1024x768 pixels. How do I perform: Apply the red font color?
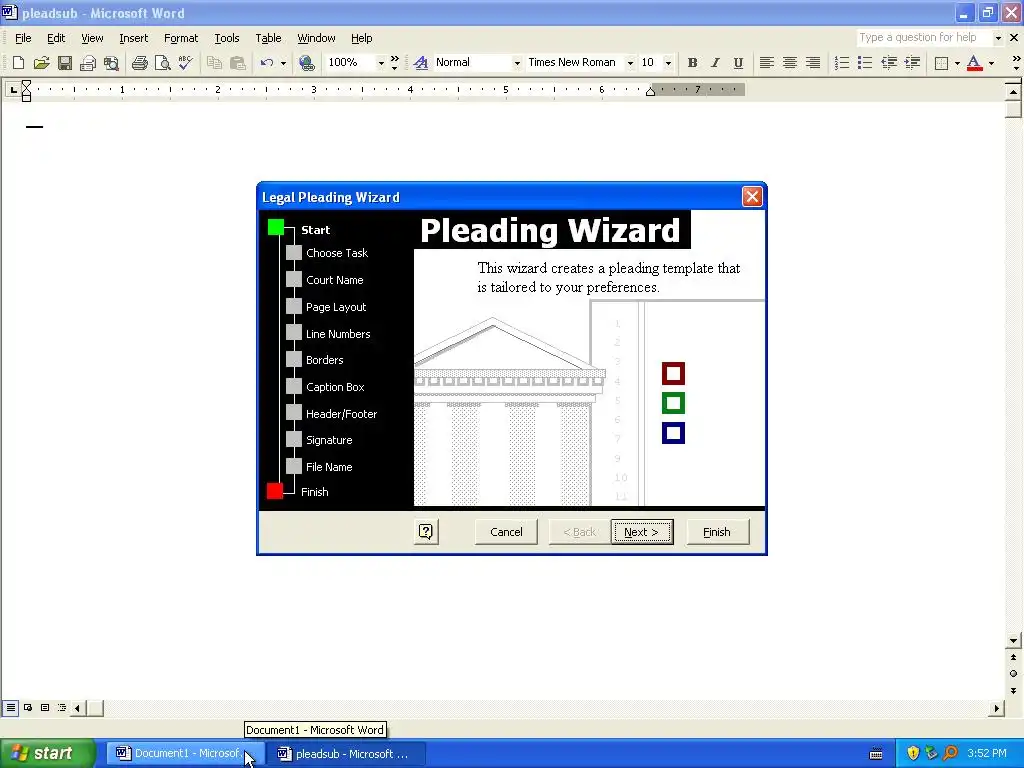point(974,63)
